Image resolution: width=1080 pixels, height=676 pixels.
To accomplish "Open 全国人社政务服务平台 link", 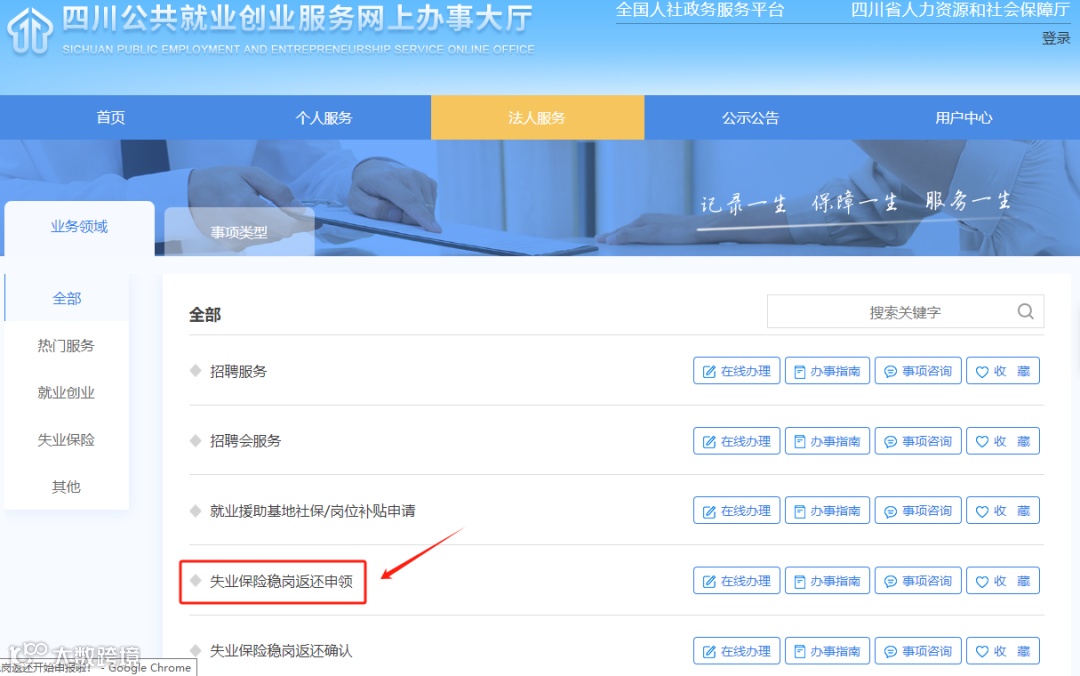I will (700, 10).
